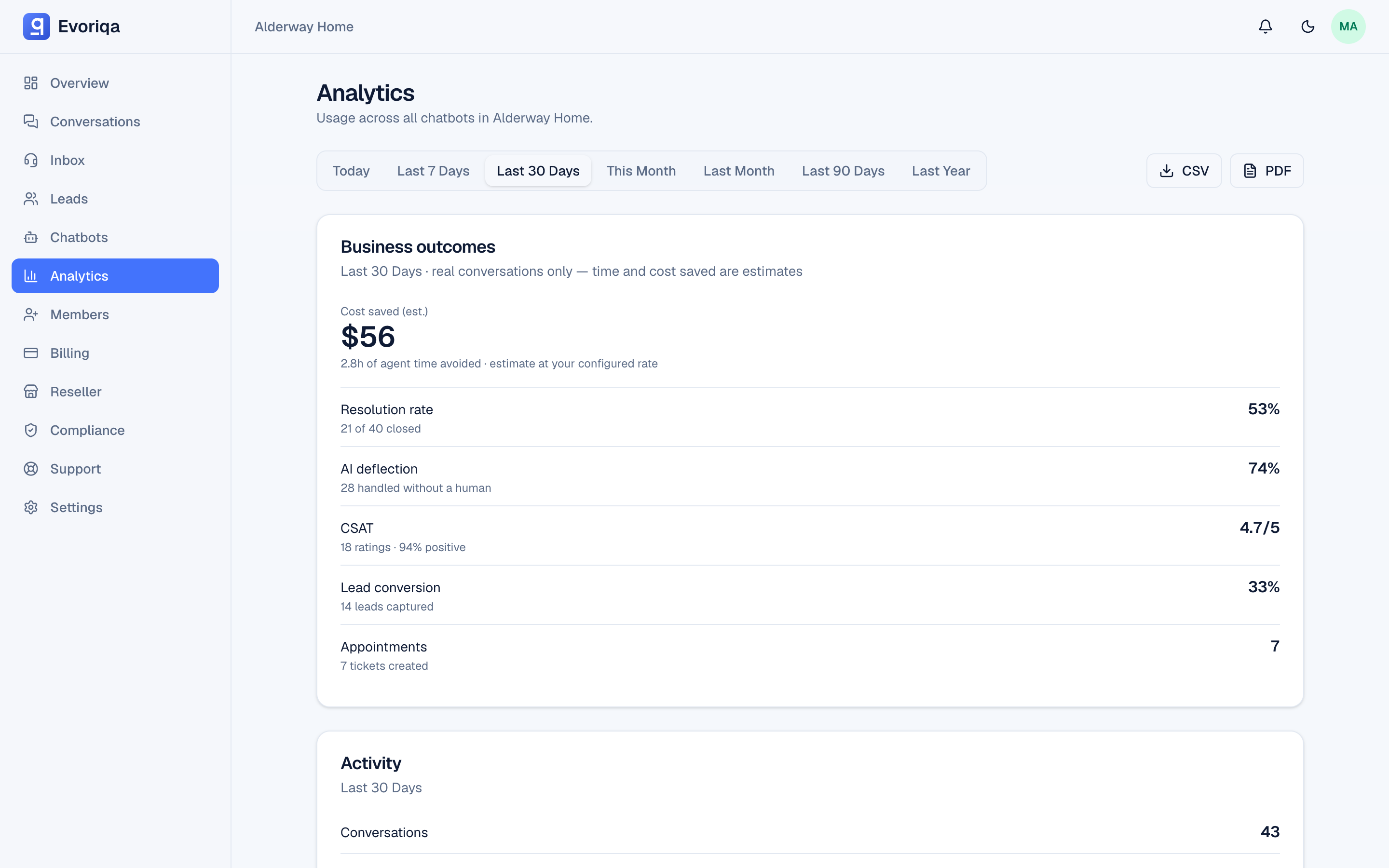The width and height of the screenshot is (1389, 868).
Task: Toggle dark mode moon icon
Action: coord(1307,27)
